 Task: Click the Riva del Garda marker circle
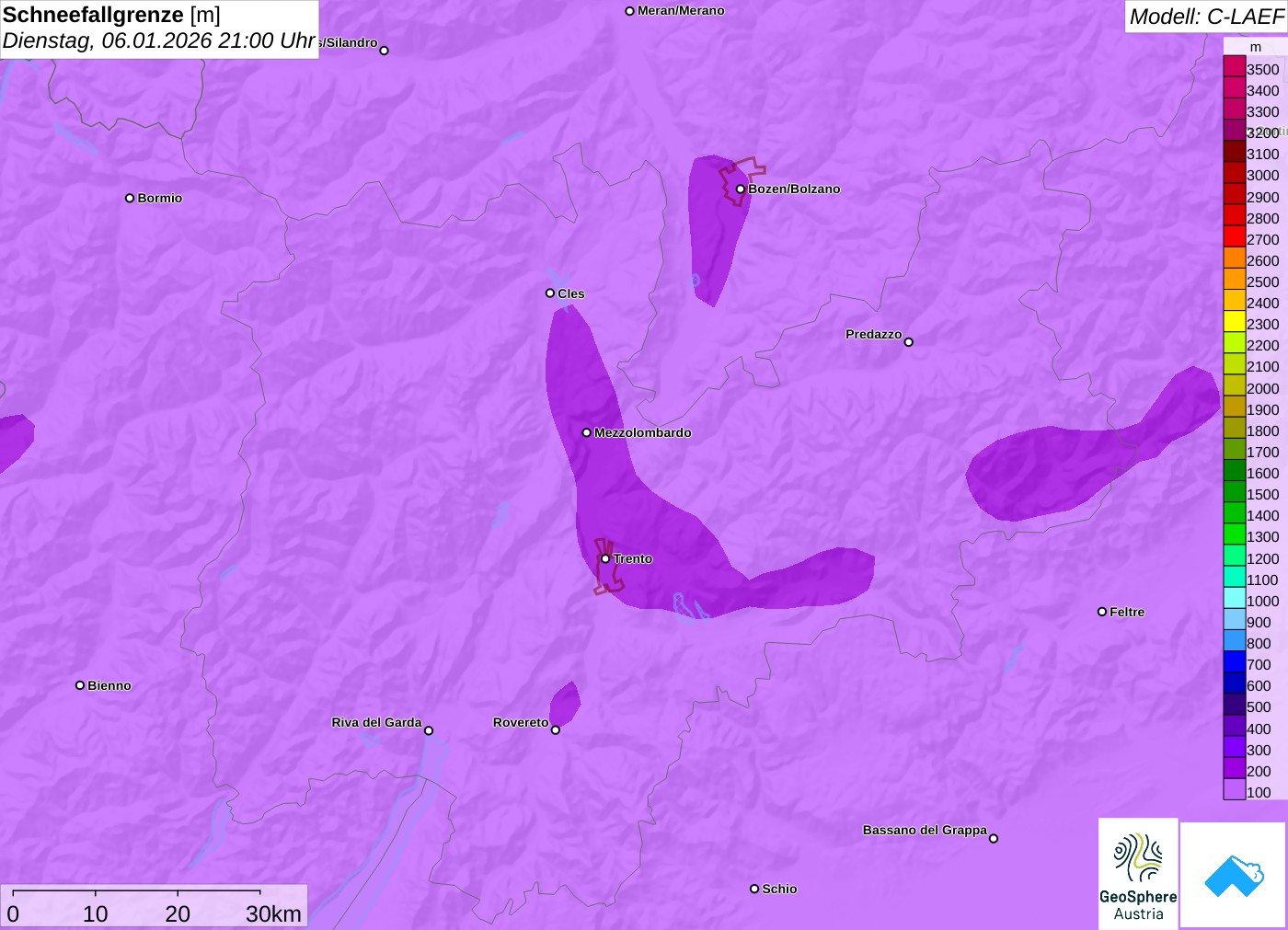[x=429, y=730]
